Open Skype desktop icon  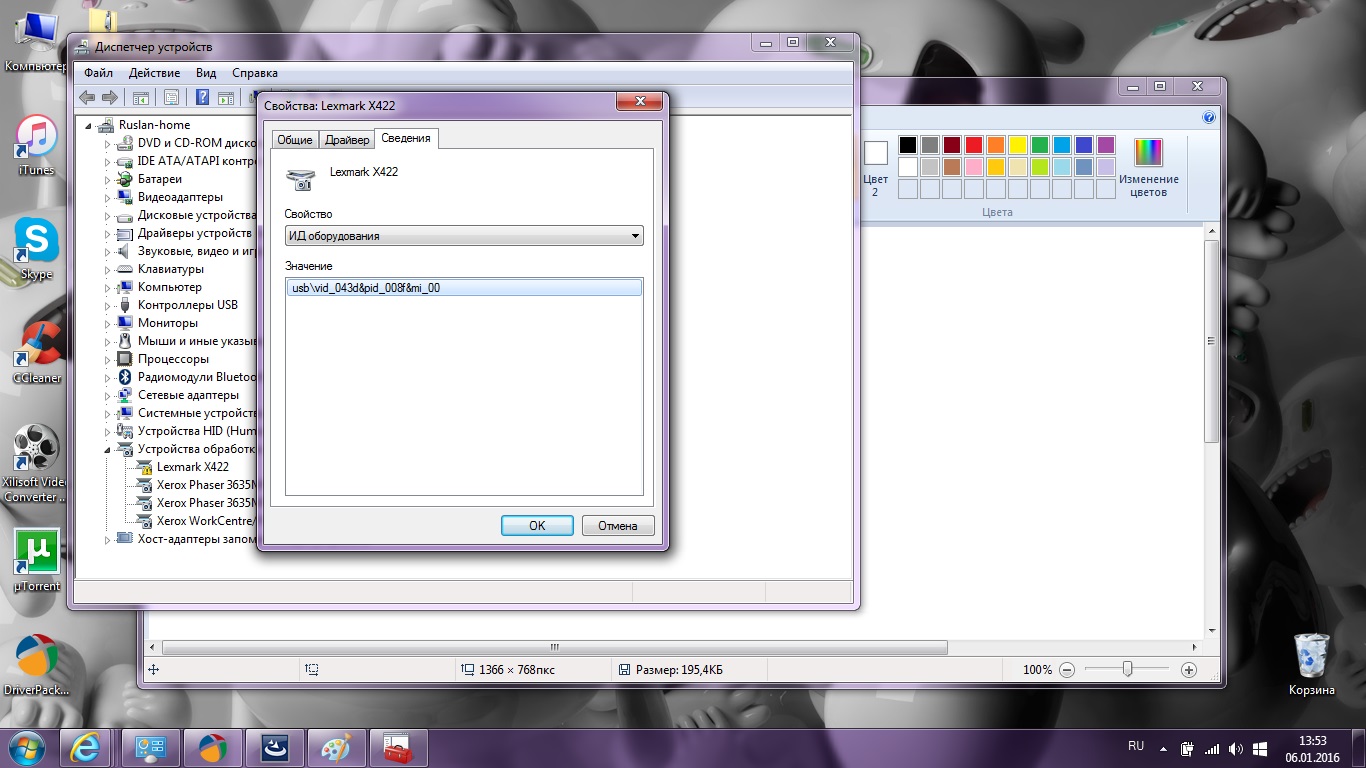(36, 243)
